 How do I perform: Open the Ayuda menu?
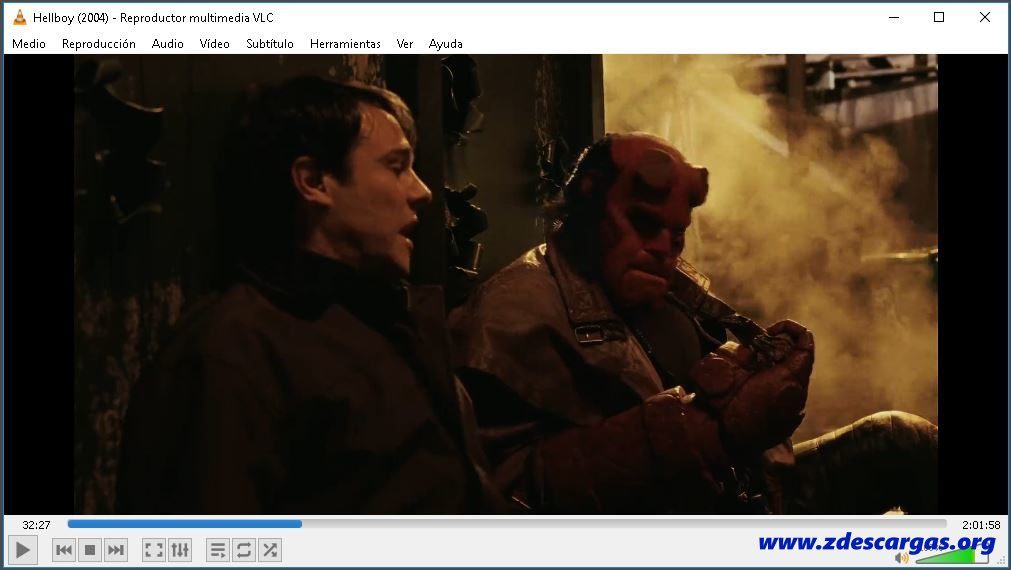point(446,44)
